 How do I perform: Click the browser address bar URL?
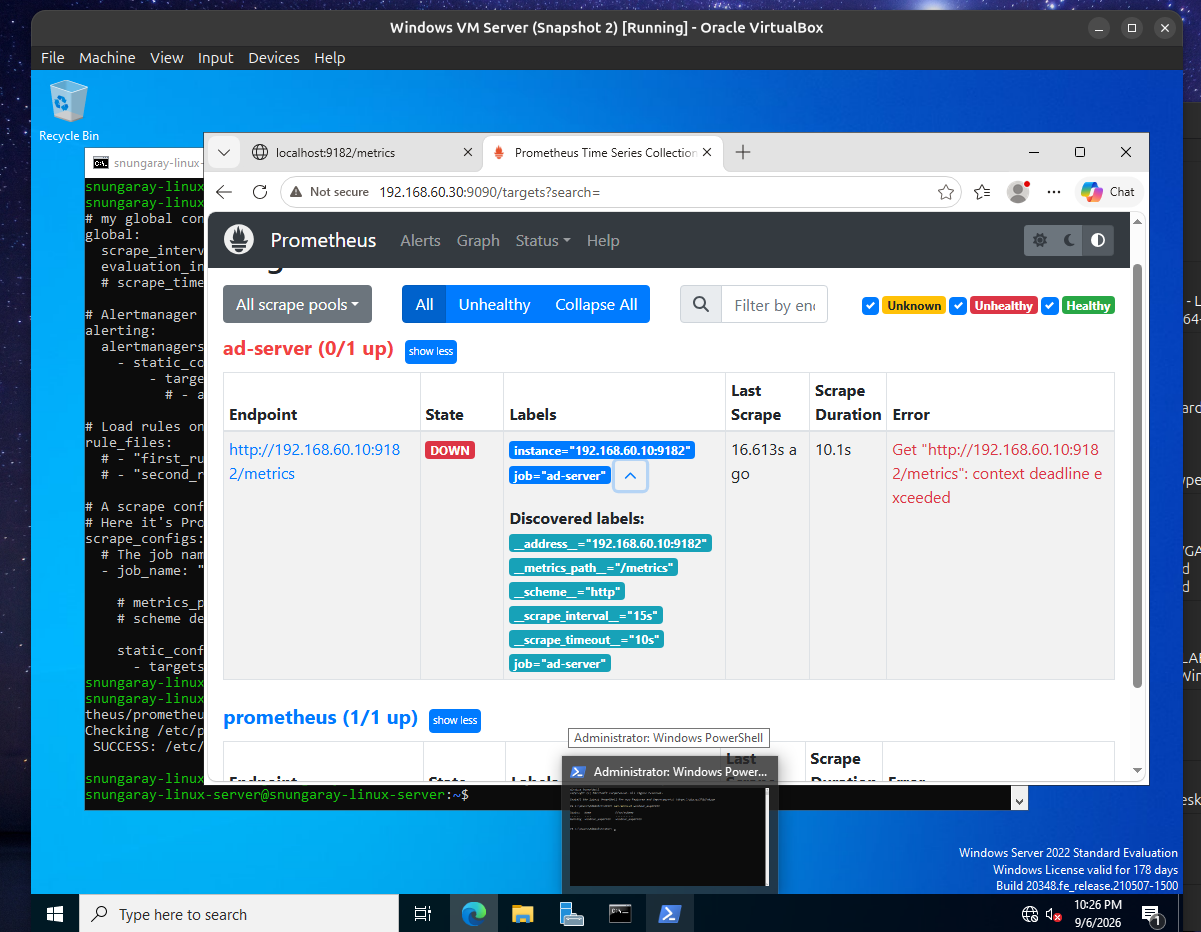(x=489, y=192)
